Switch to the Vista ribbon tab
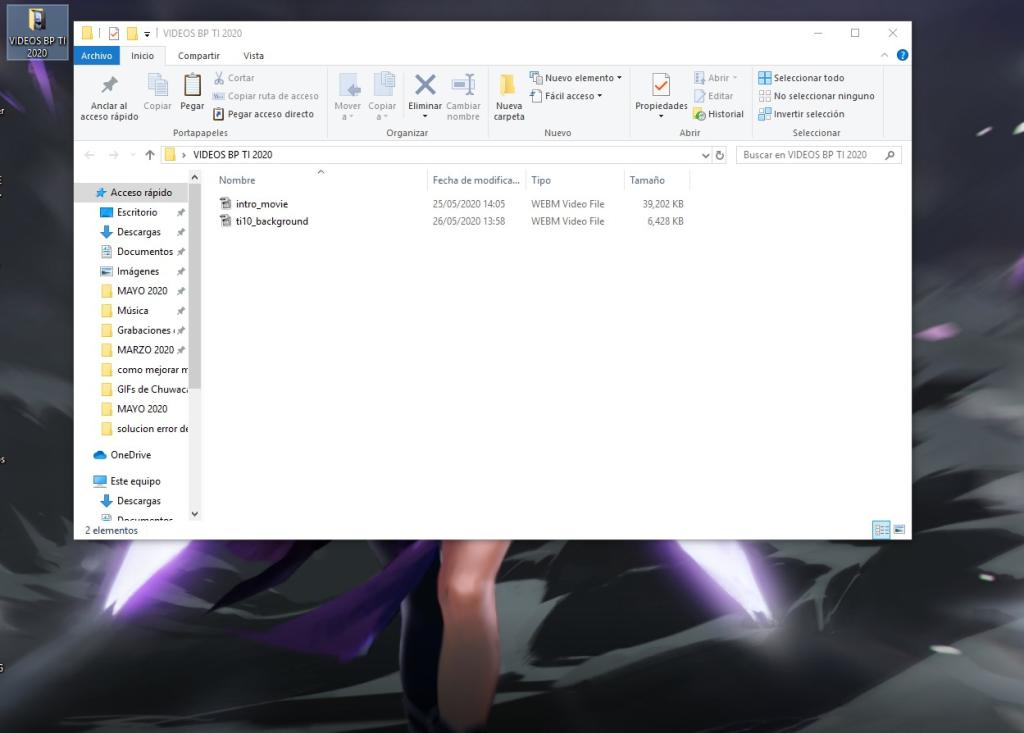Screen dimensions: 1024x733 pyautogui.click(x=253, y=56)
